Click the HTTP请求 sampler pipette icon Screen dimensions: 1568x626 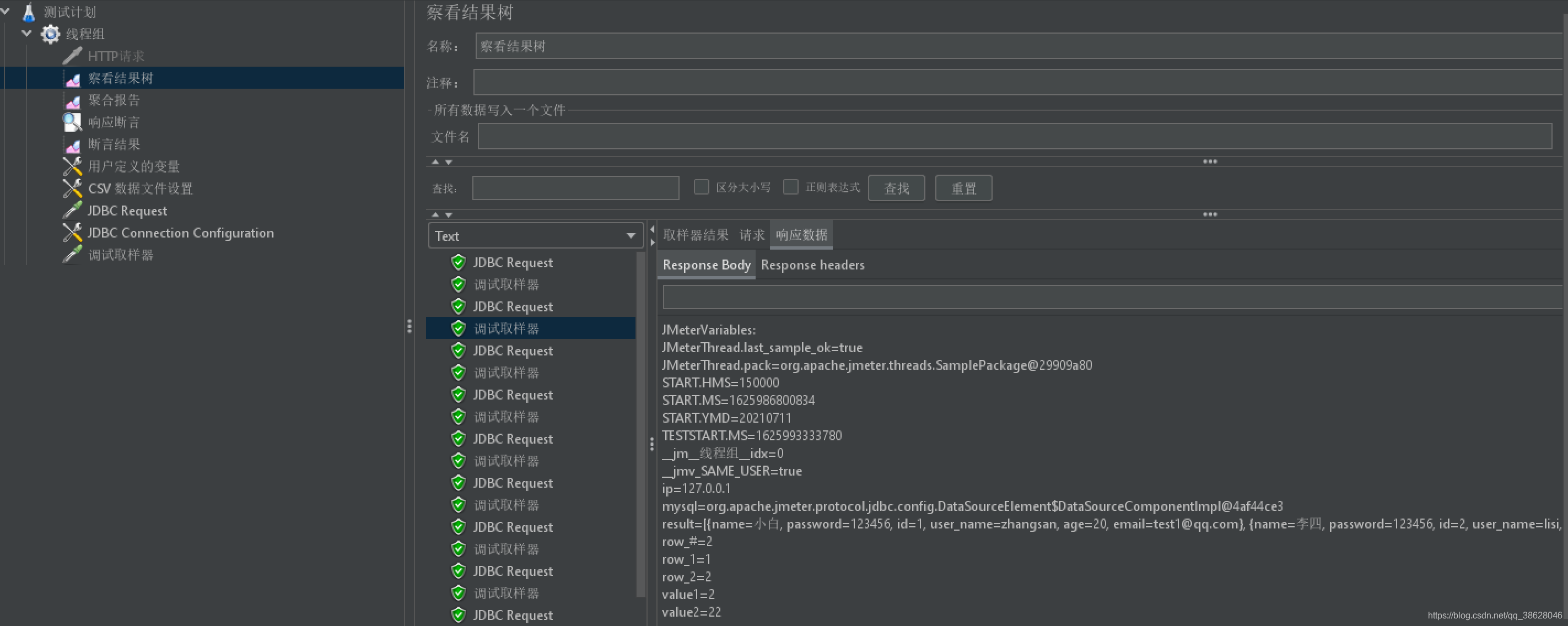(72, 56)
